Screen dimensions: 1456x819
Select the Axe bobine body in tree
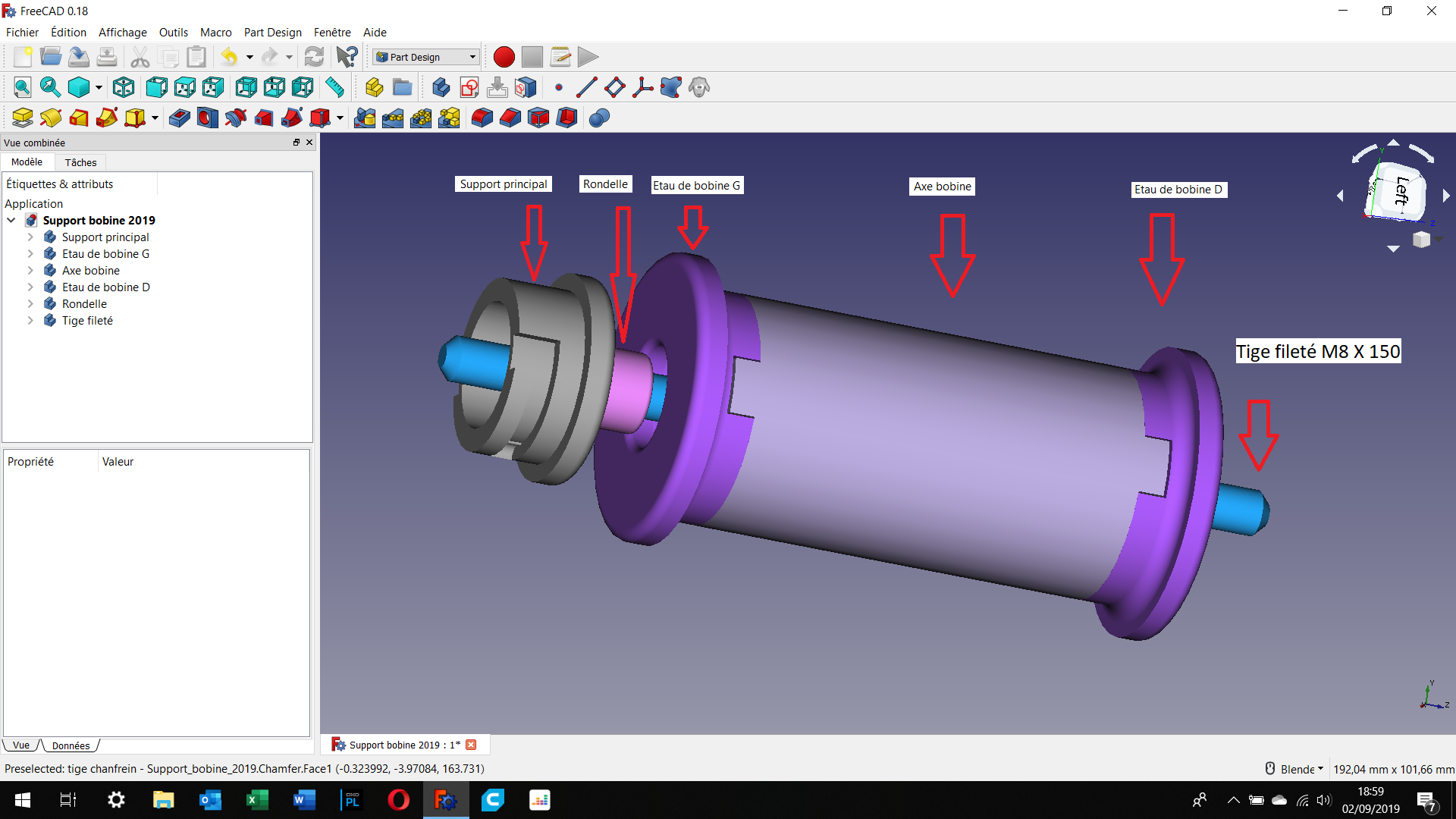coord(91,270)
